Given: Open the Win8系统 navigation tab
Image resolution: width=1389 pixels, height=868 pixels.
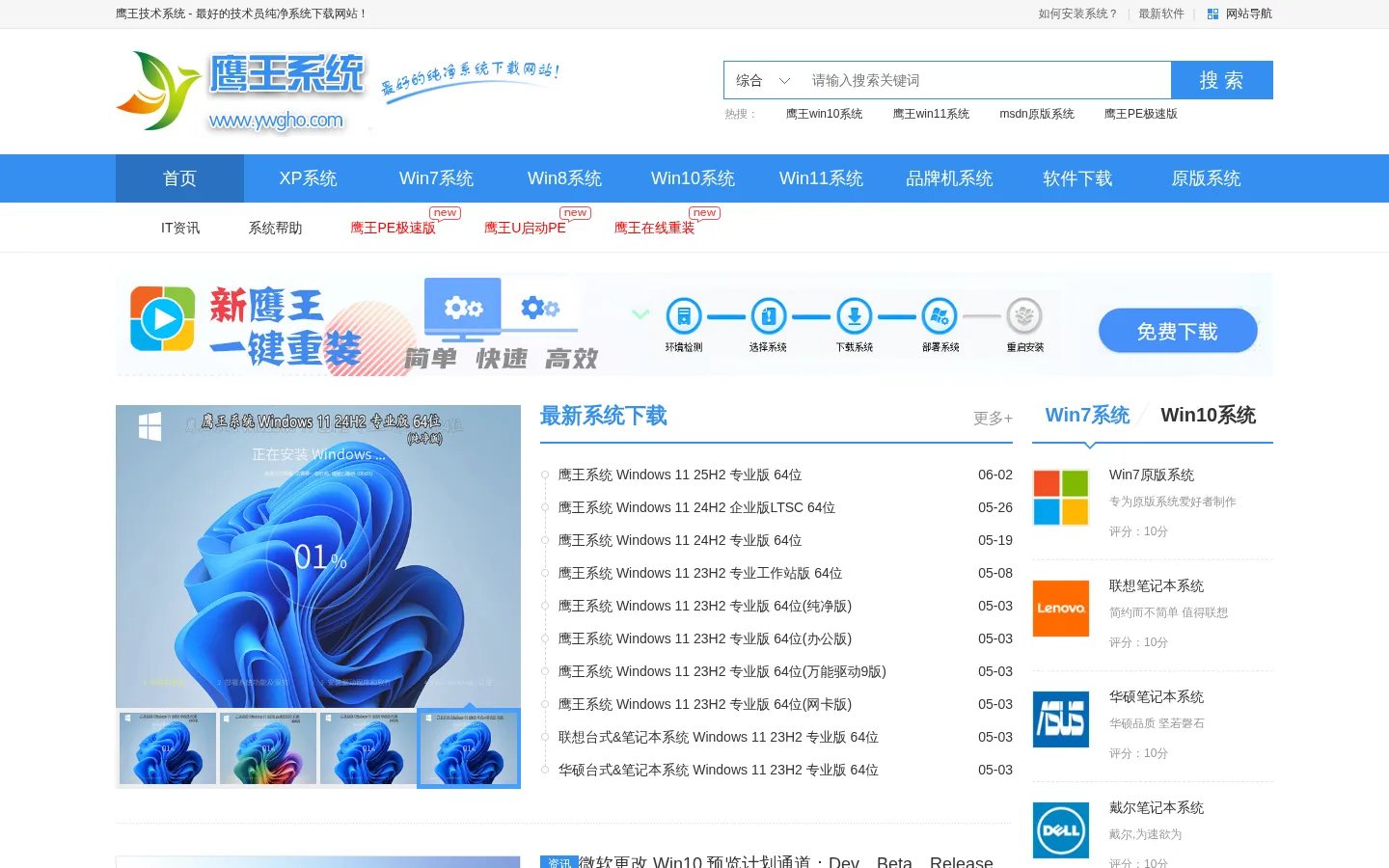Looking at the screenshot, I should 564,178.
